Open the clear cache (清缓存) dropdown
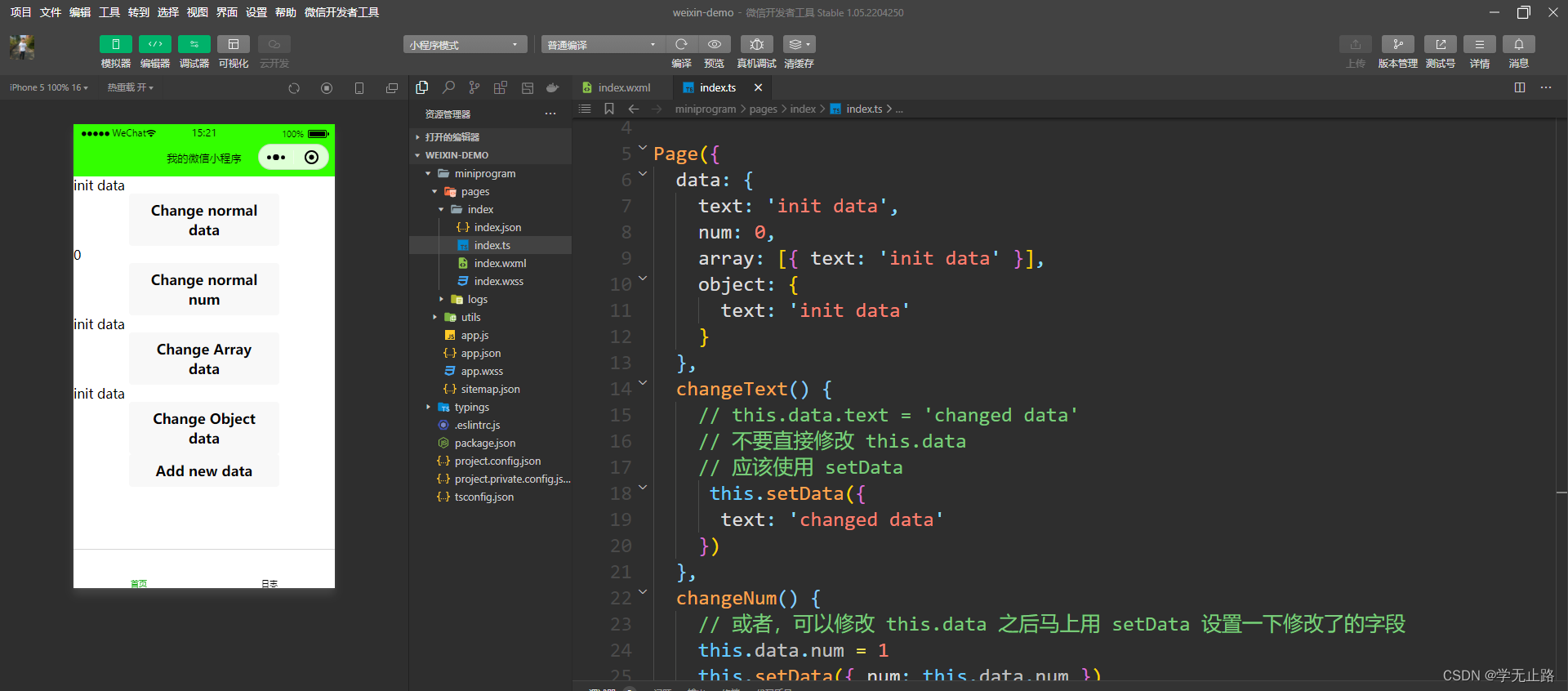1568x691 pixels. click(x=799, y=44)
